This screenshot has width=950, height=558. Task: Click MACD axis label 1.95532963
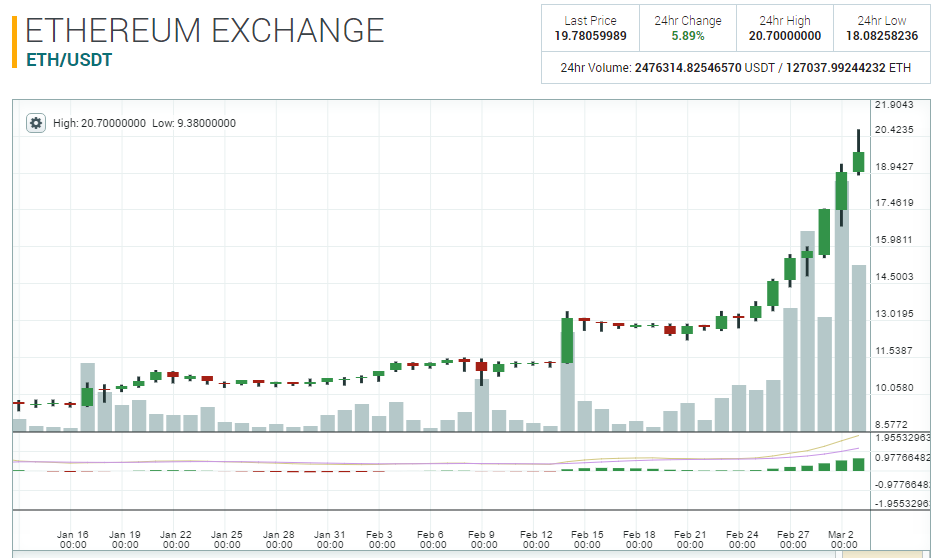click(x=902, y=437)
